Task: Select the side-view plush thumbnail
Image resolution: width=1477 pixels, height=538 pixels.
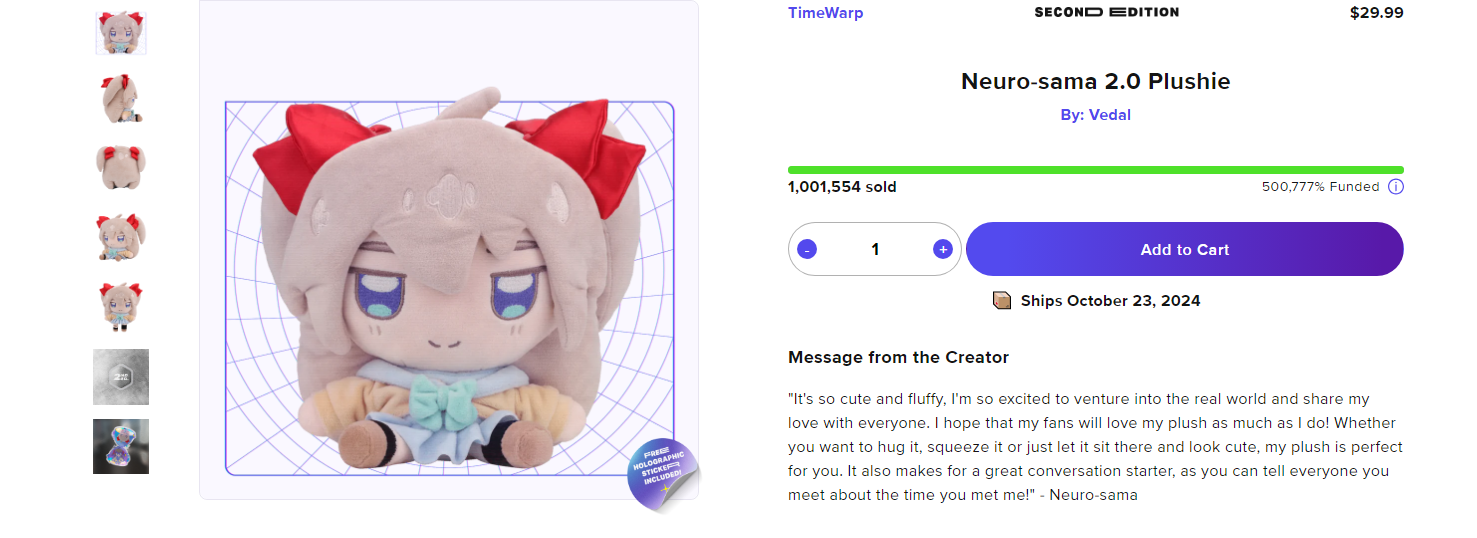Action: 121,99
